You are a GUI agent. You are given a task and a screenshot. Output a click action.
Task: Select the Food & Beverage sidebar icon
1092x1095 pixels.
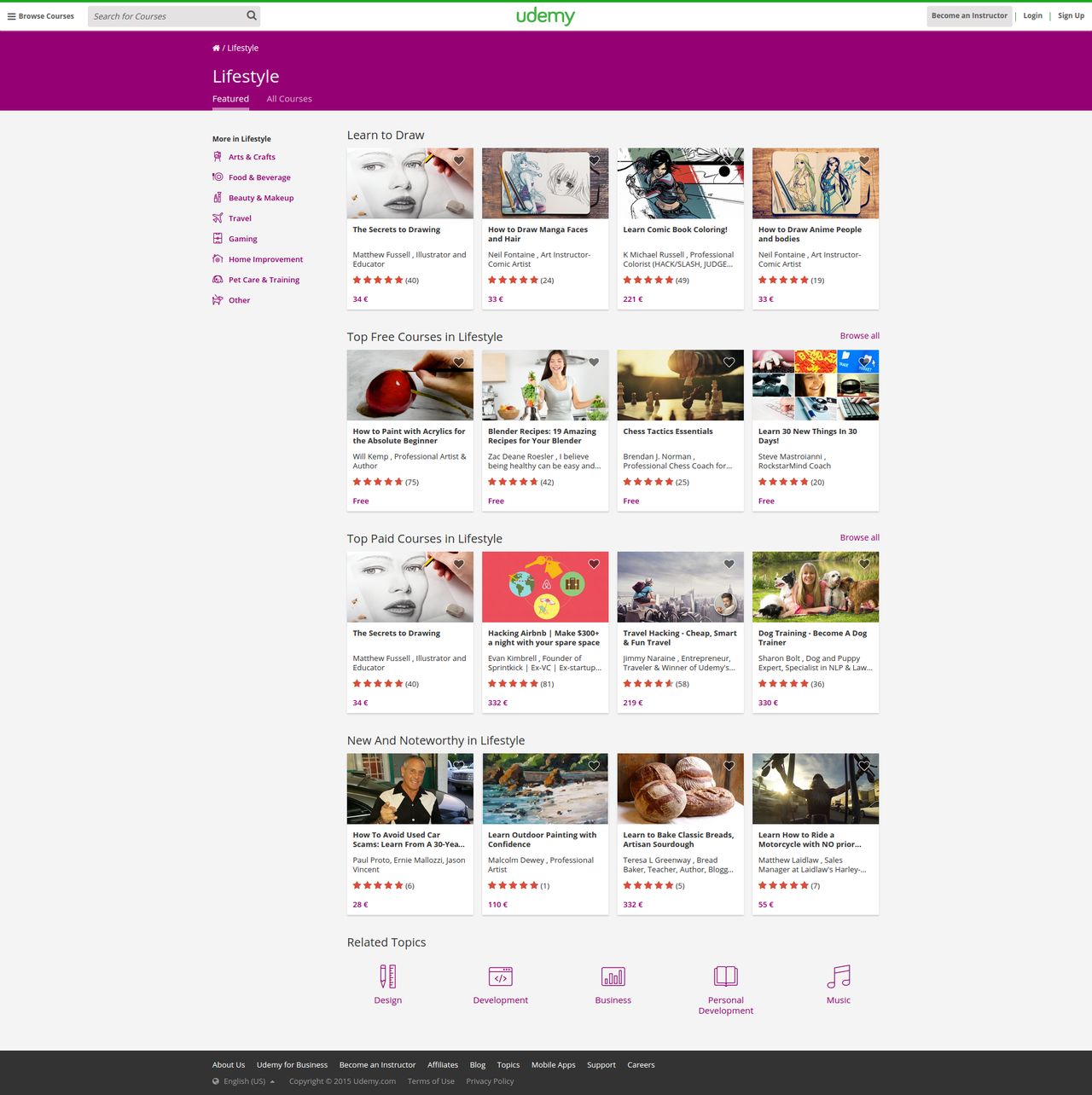(218, 177)
